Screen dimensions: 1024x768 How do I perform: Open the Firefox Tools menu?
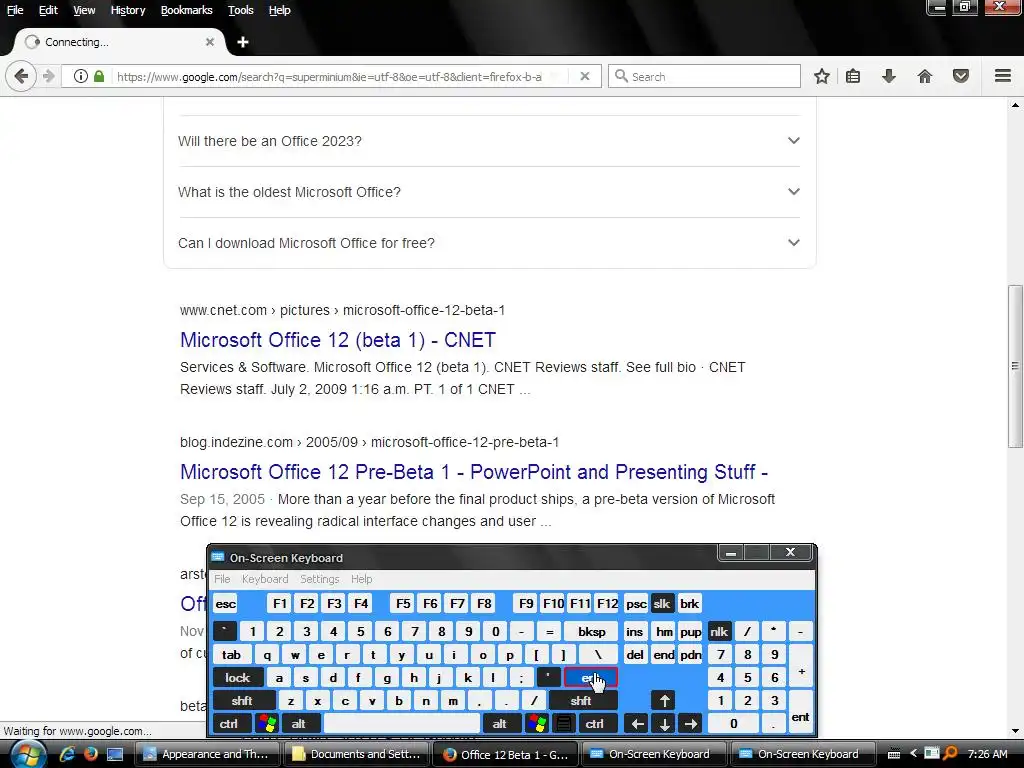point(240,10)
